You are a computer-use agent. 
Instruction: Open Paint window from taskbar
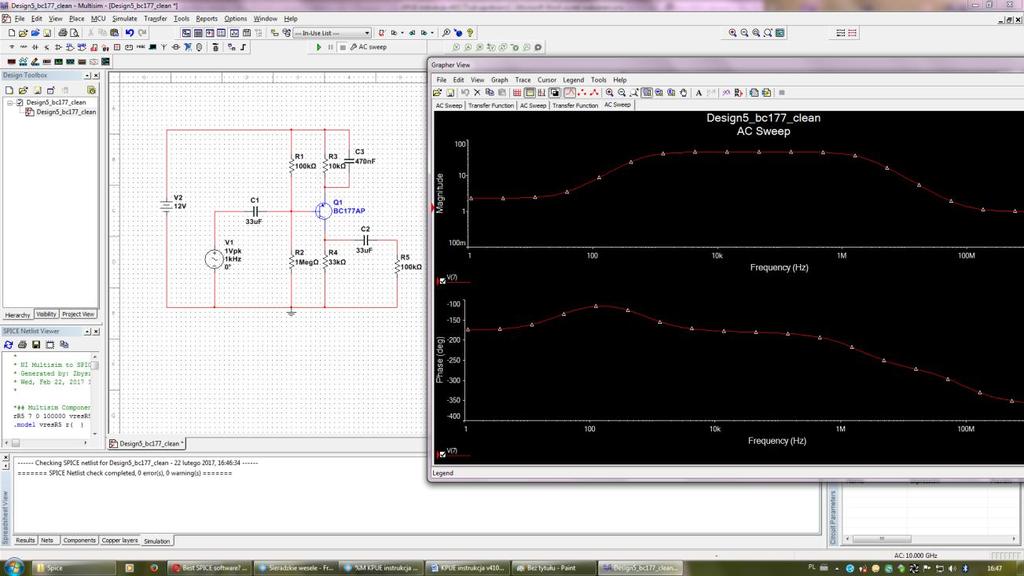[553, 568]
